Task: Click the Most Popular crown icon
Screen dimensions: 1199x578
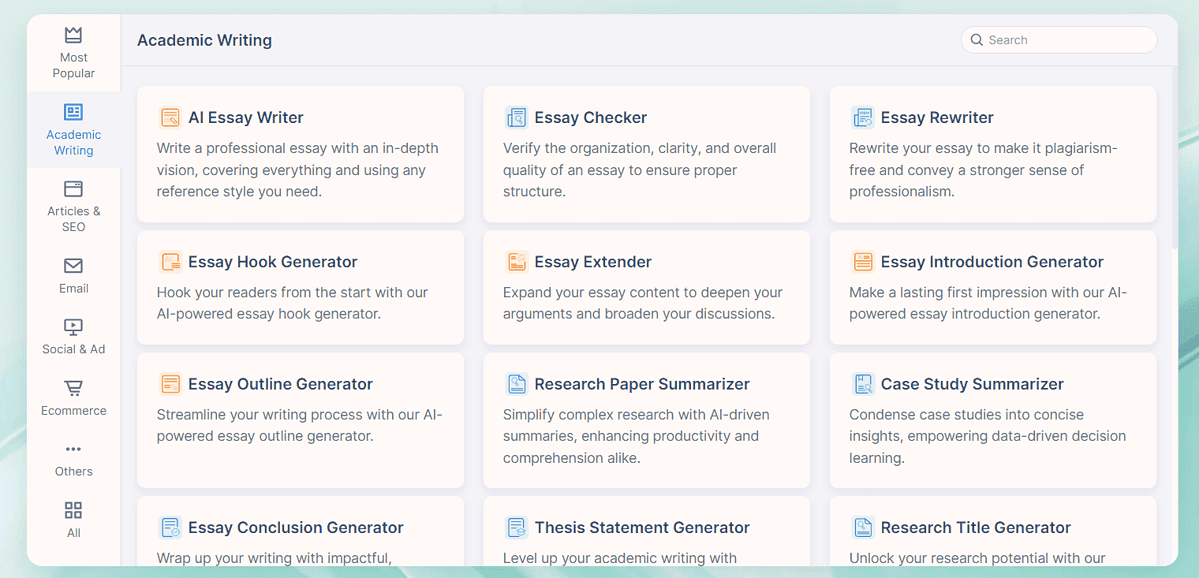Action: 73,36
